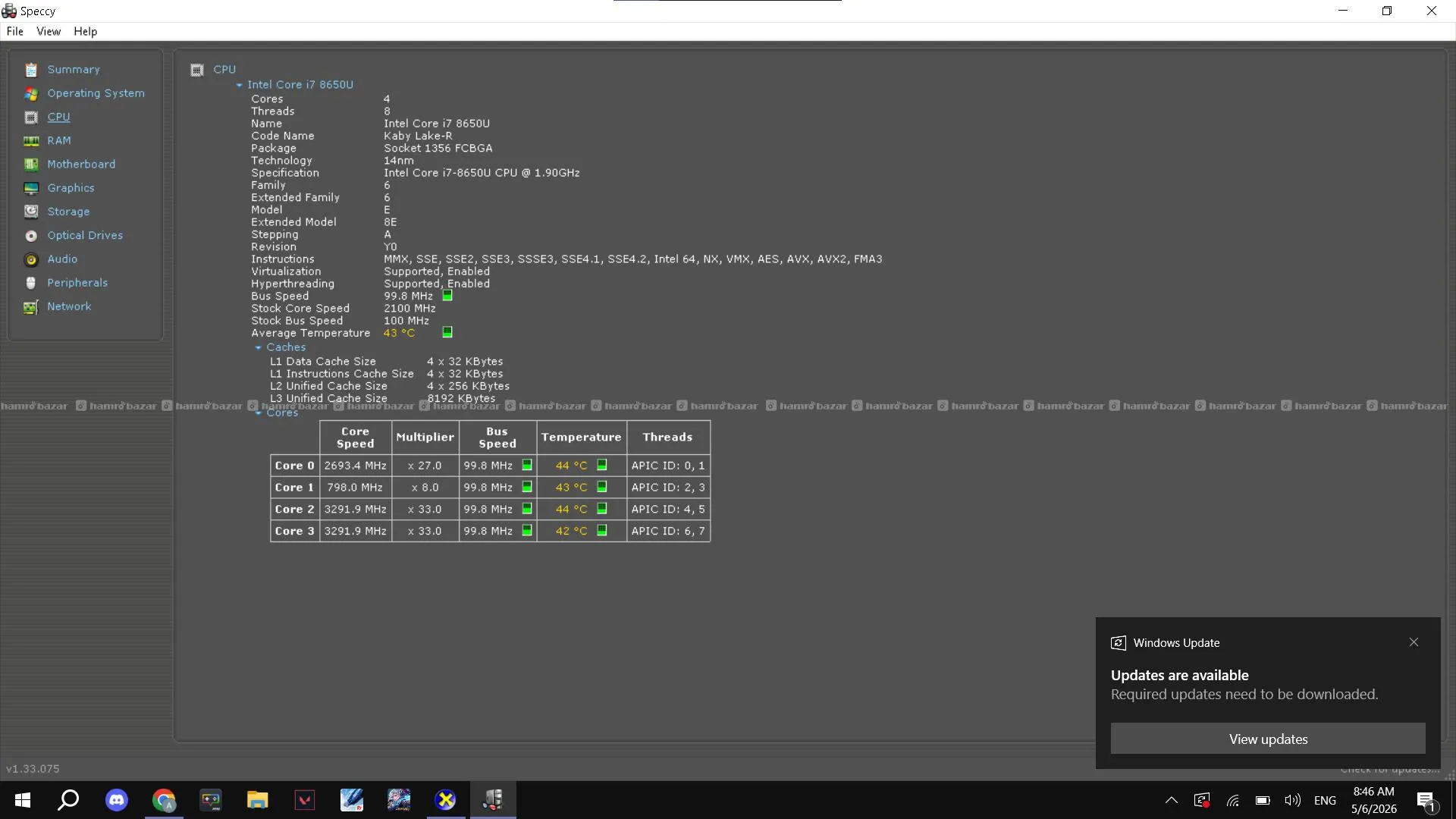Screen dimensions: 1456x819
Task: Open the red V app on the taskbar
Action: coord(305,800)
